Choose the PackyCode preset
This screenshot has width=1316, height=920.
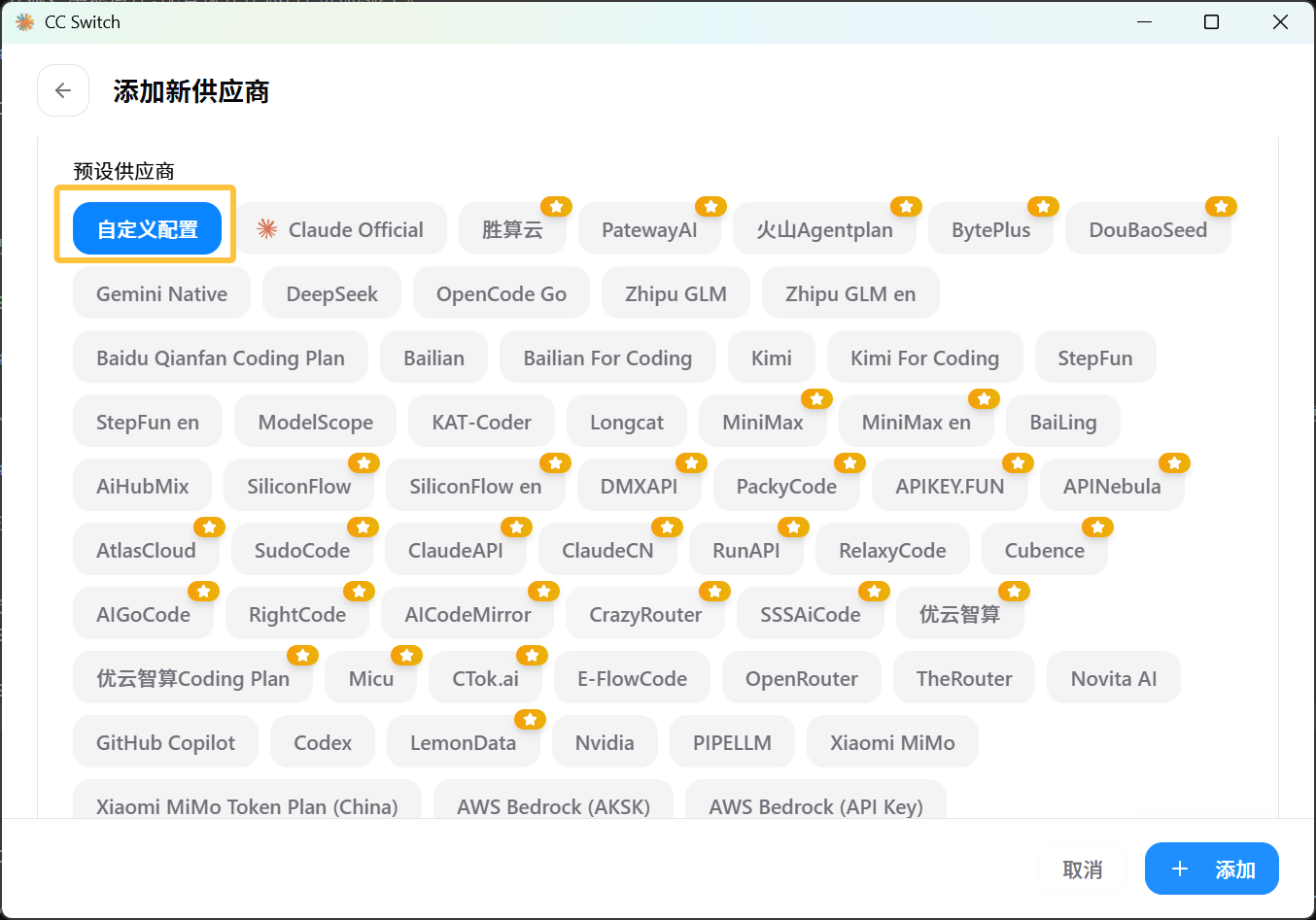click(x=786, y=486)
